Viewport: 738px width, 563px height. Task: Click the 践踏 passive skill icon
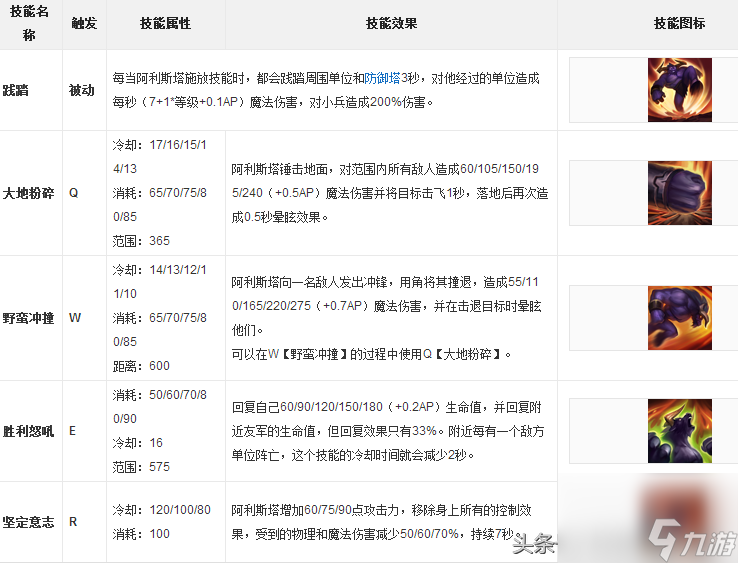[680, 90]
